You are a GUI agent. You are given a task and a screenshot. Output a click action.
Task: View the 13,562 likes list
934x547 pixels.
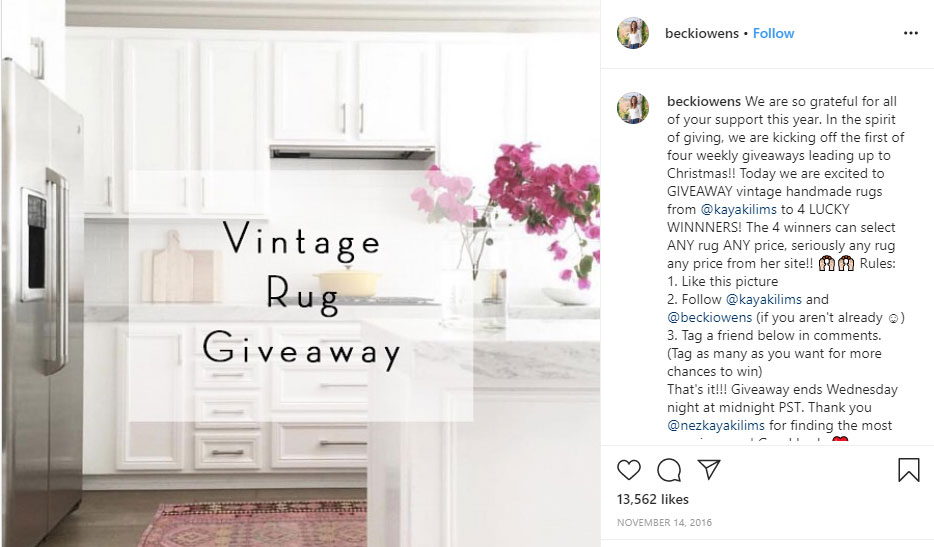(x=652, y=499)
